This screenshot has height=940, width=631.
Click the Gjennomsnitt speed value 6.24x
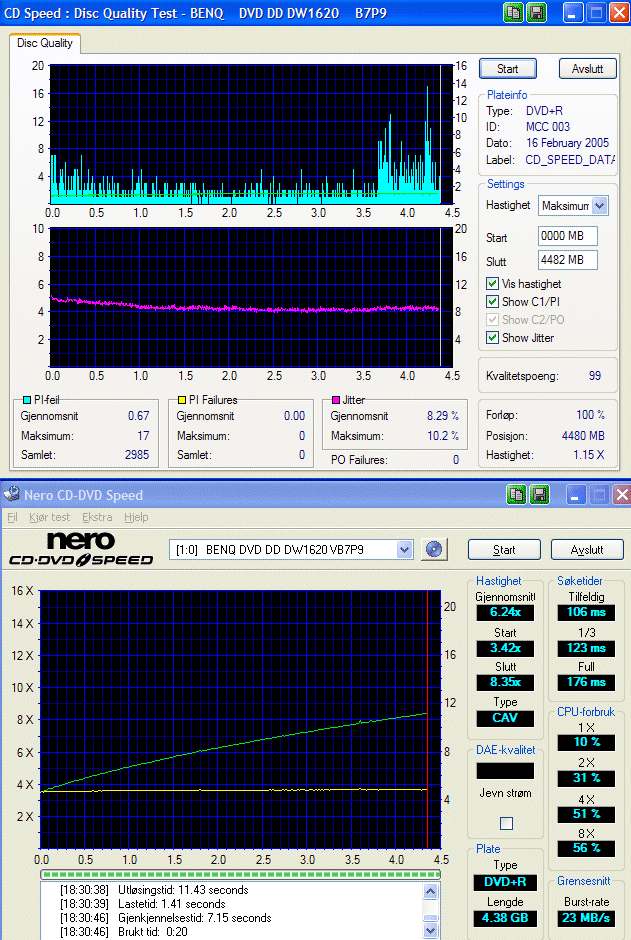click(x=505, y=612)
